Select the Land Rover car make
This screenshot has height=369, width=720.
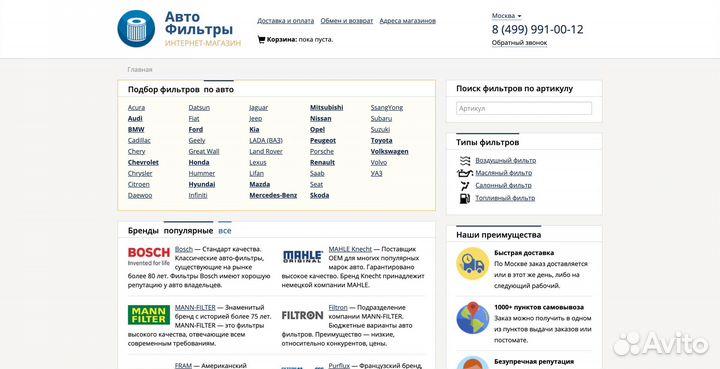point(266,151)
